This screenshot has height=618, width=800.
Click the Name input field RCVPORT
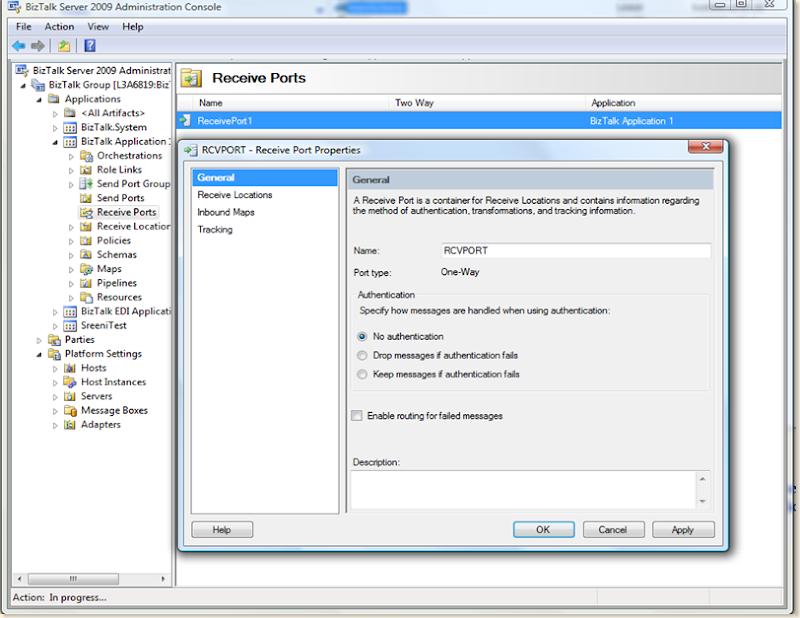click(576, 251)
